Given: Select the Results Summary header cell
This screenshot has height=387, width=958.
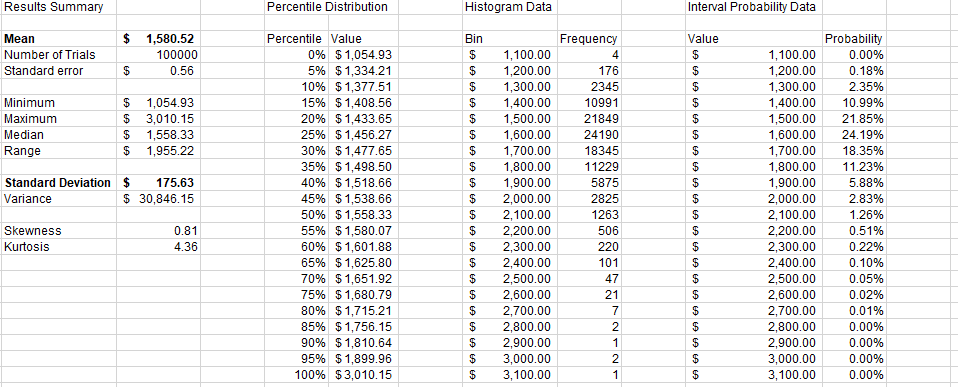Looking at the screenshot, I should (x=59, y=7).
